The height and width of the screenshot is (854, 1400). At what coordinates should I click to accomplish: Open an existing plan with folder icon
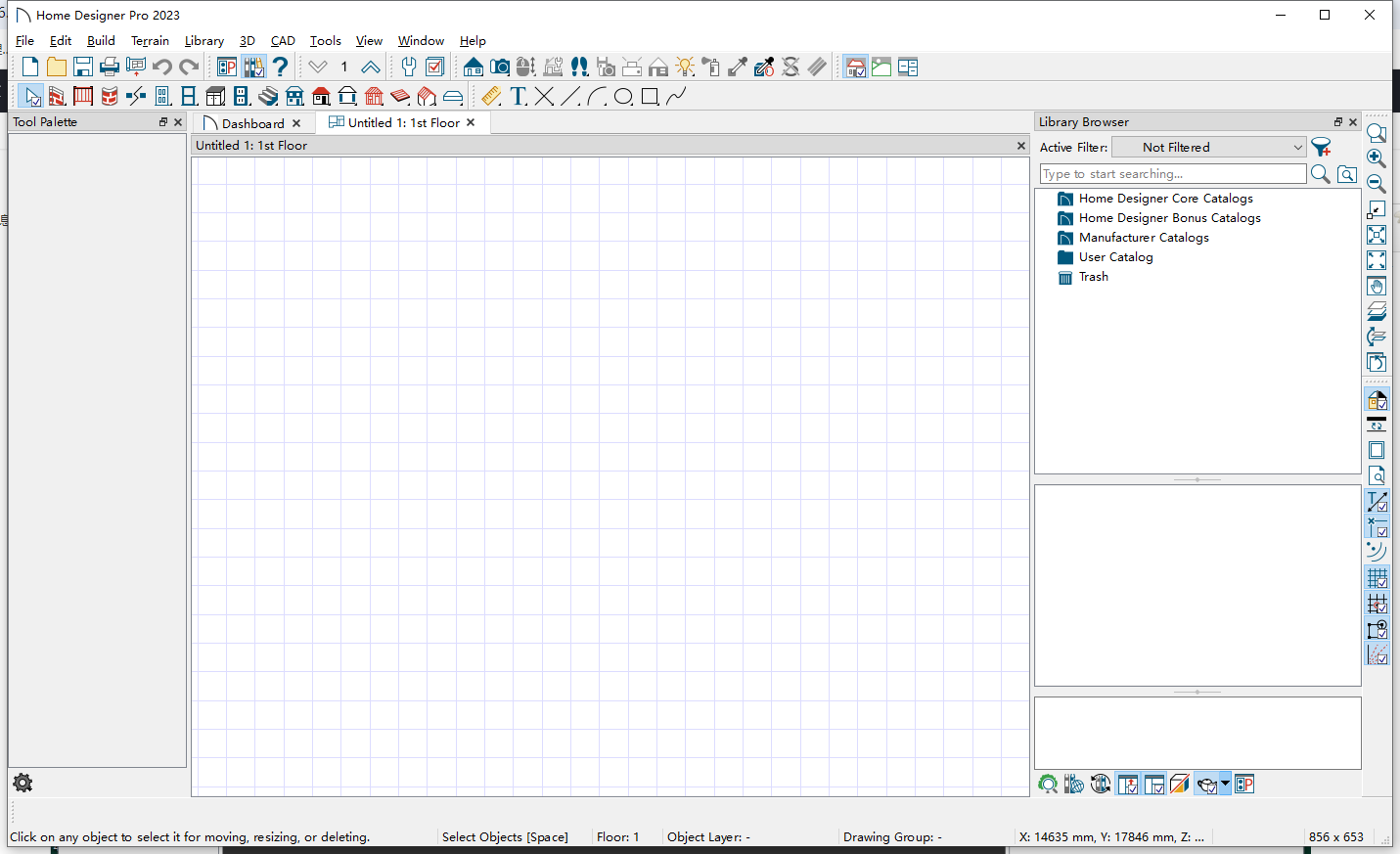click(x=57, y=67)
